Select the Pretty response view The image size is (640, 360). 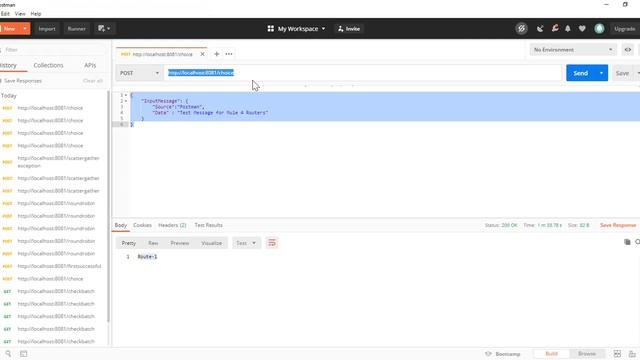[x=129, y=243]
